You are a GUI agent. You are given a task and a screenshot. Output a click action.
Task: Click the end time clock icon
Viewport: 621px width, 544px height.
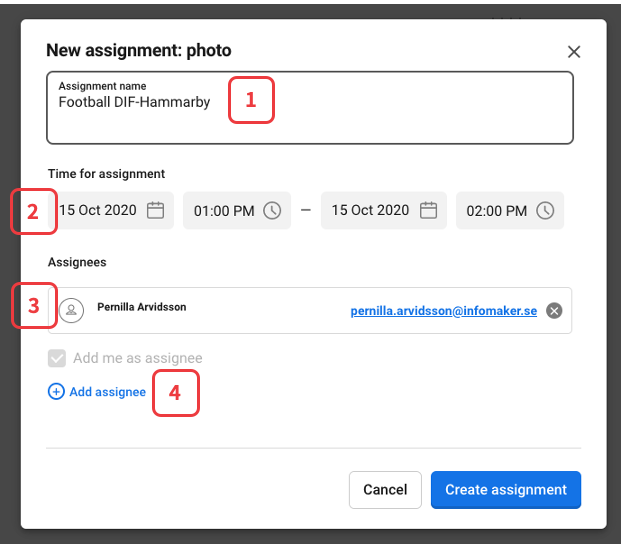[545, 211]
